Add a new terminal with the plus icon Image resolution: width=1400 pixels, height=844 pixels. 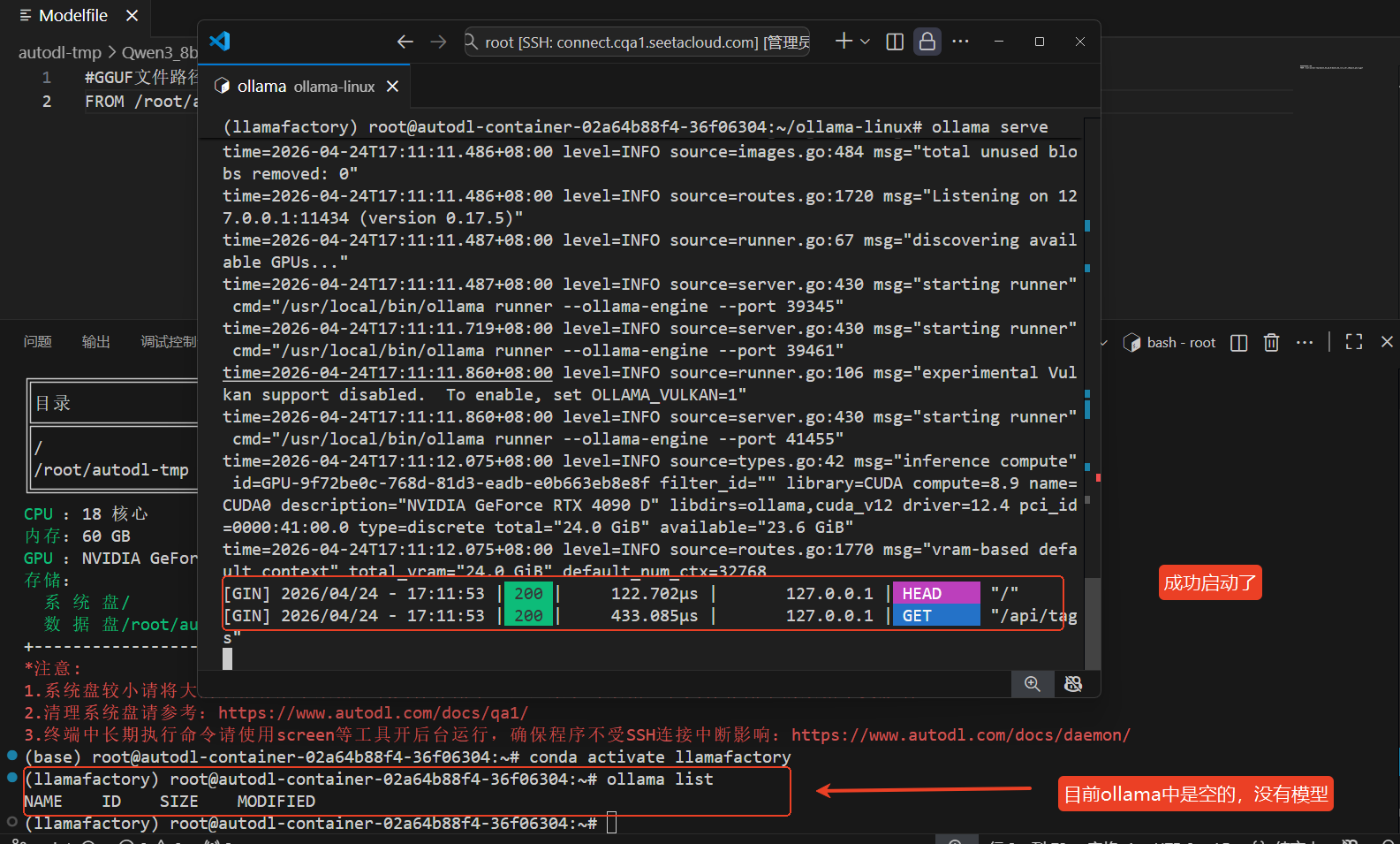(x=844, y=42)
